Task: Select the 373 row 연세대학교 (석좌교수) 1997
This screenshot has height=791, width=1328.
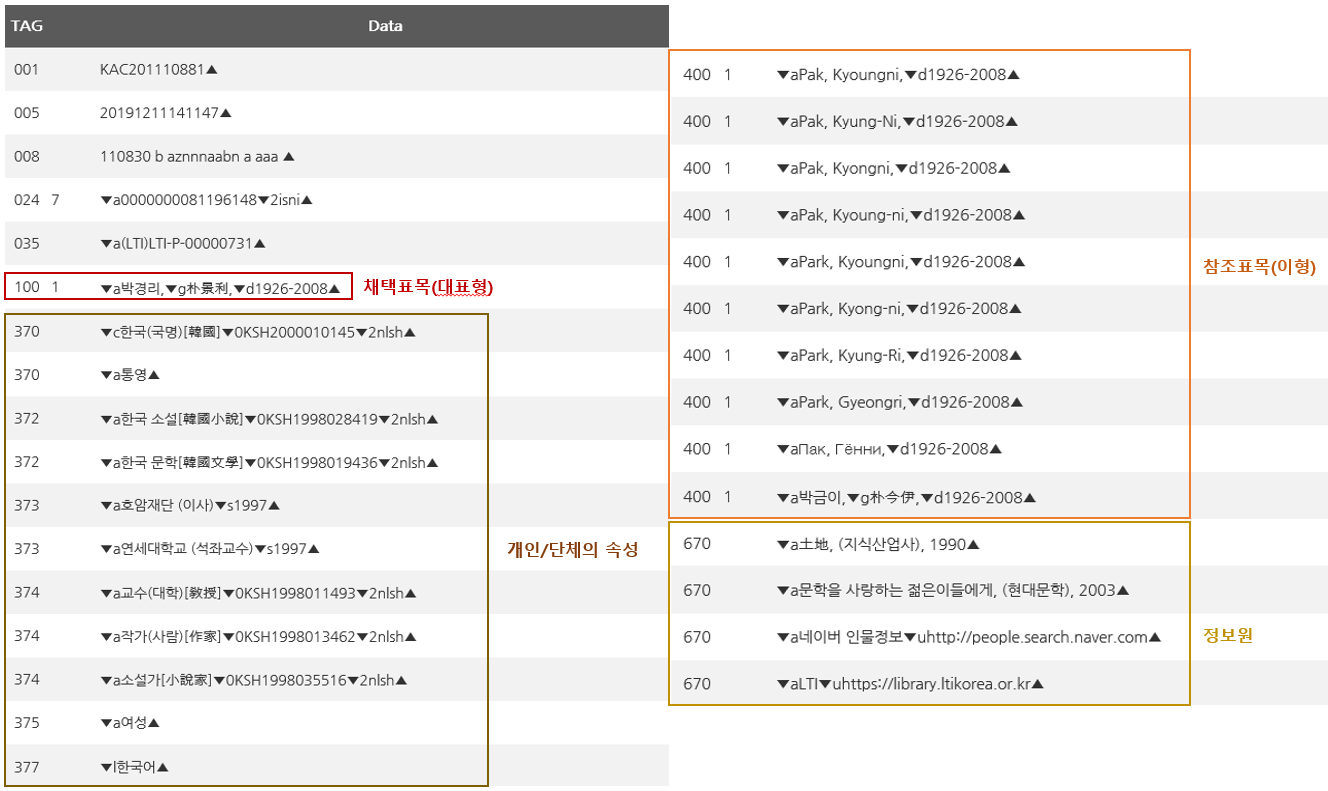Action: pos(210,549)
